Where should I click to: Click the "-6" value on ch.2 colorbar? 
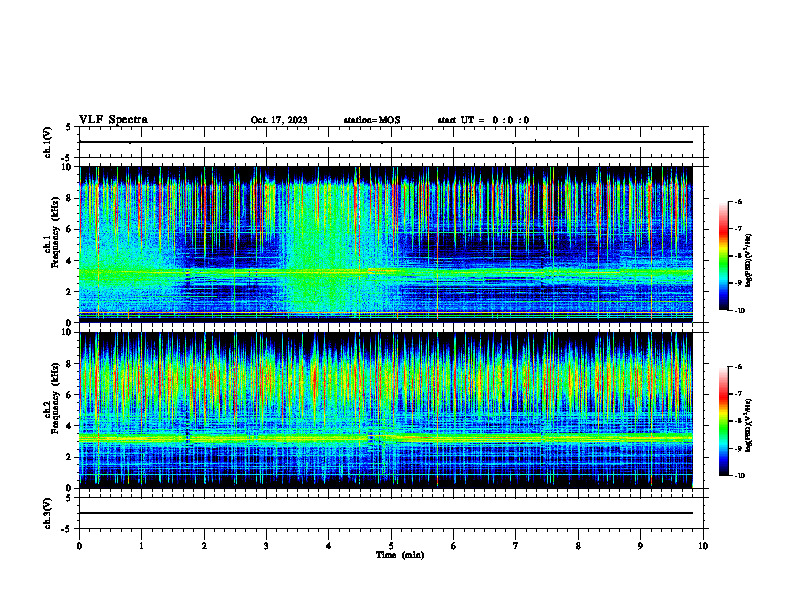pyautogui.click(x=739, y=367)
